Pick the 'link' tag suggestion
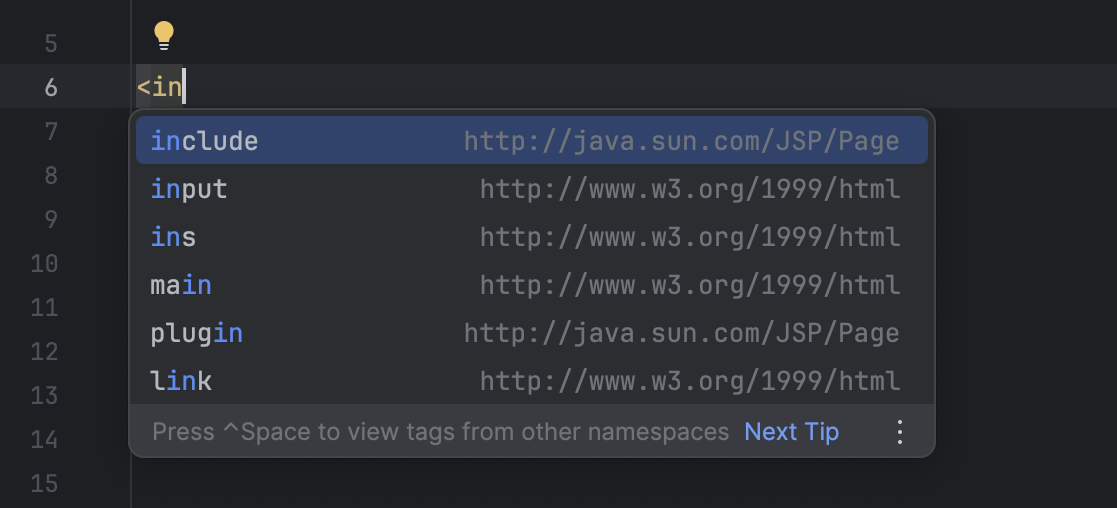The width and height of the screenshot is (1117, 508). pos(181,381)
